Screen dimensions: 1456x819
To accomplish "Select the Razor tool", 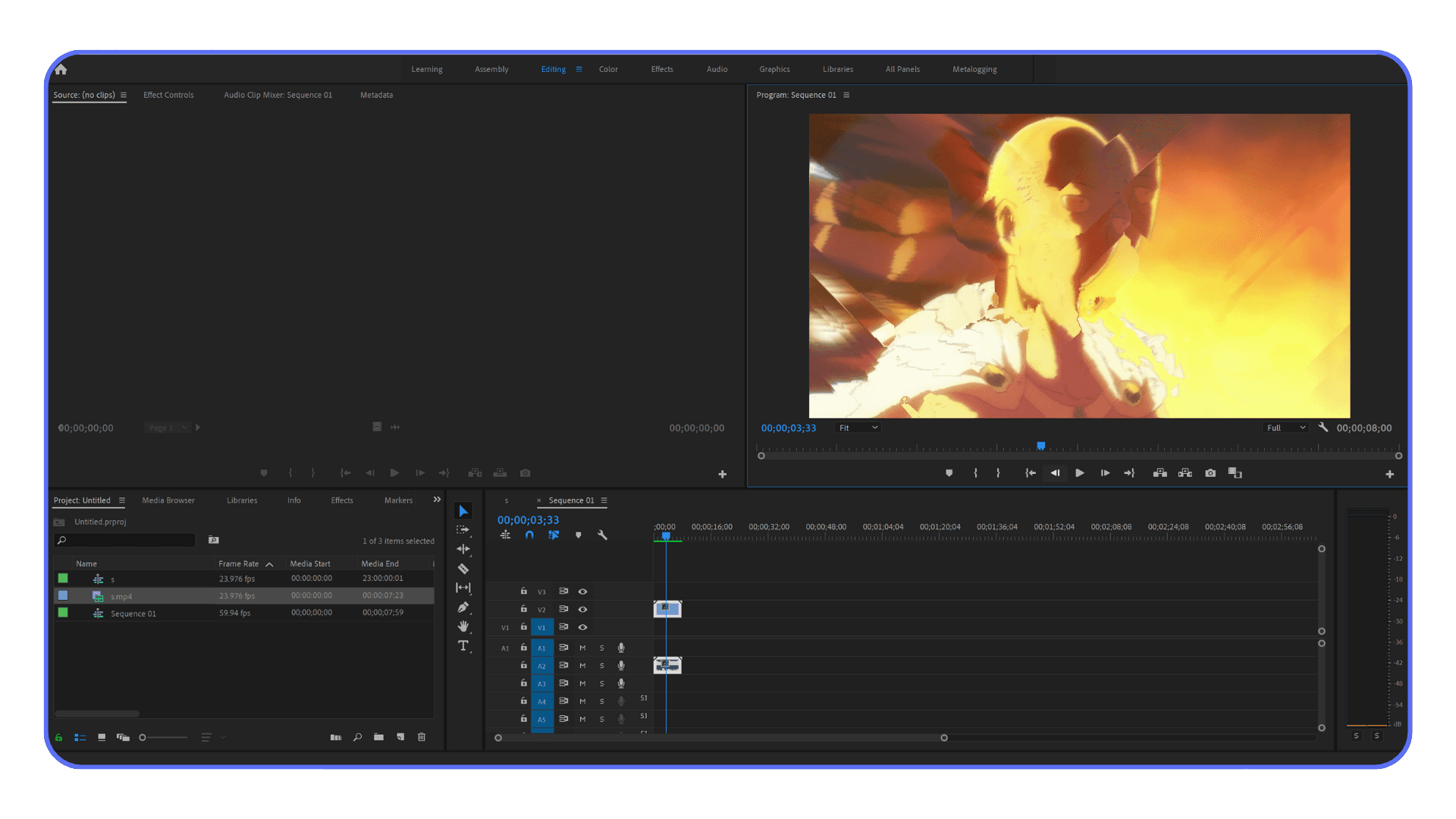I will pos(463,568).
